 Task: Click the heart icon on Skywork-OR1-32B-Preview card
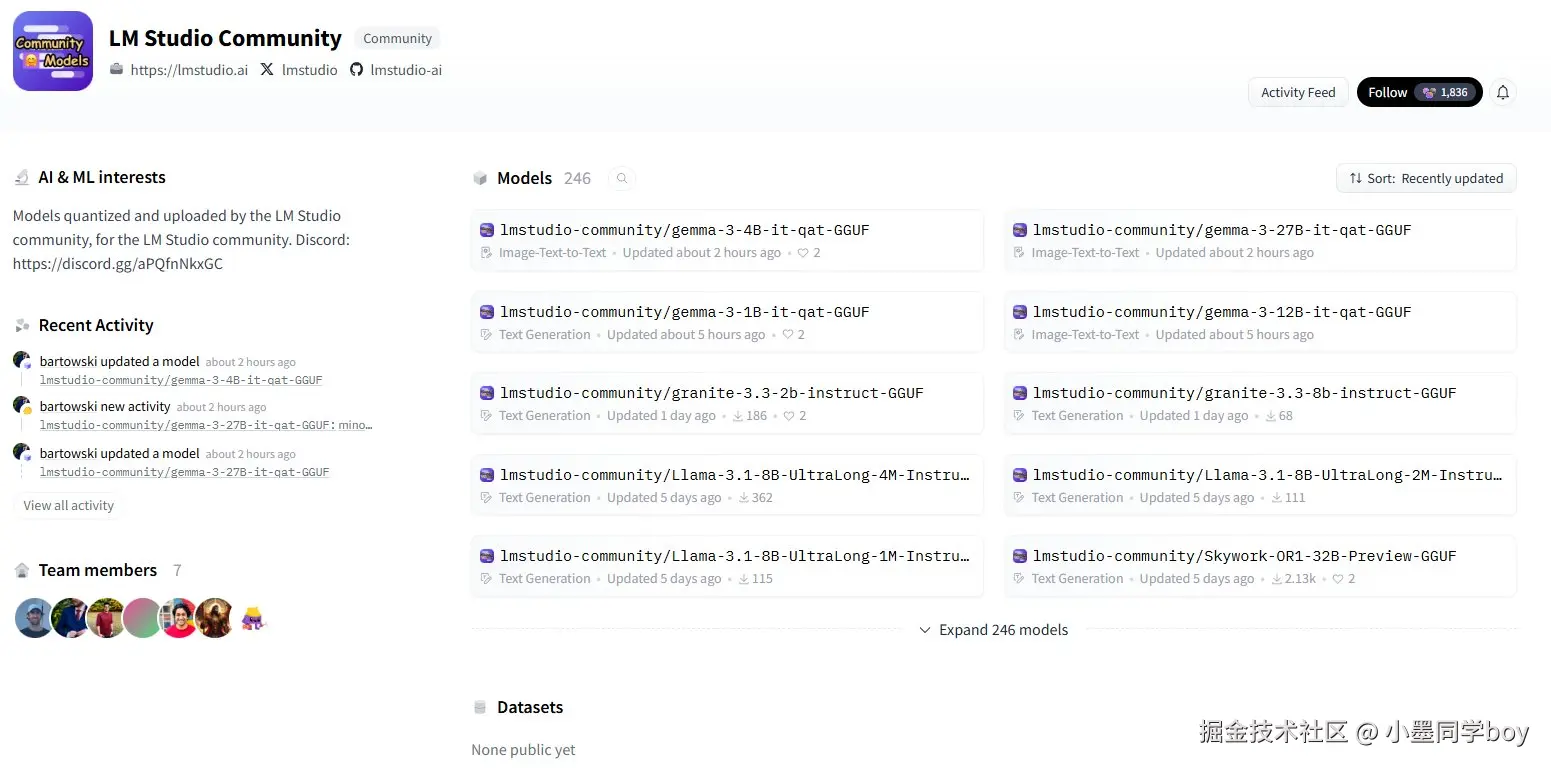click(1338, 579)
